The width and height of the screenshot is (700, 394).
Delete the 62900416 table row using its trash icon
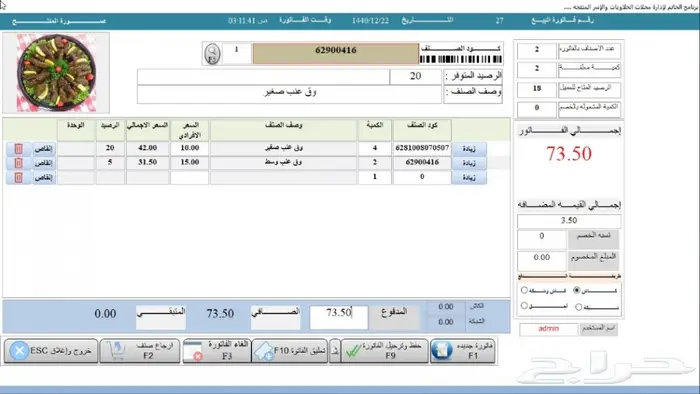[x=18, y=163]
